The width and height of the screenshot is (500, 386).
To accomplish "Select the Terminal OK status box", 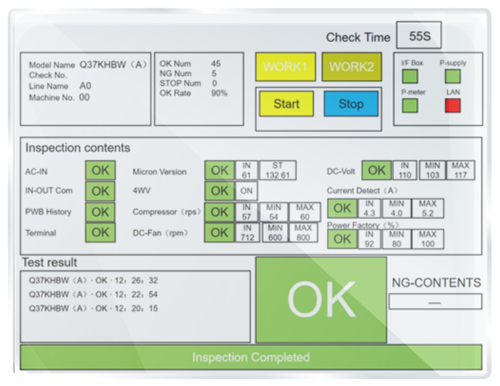I will click(100, 232).
